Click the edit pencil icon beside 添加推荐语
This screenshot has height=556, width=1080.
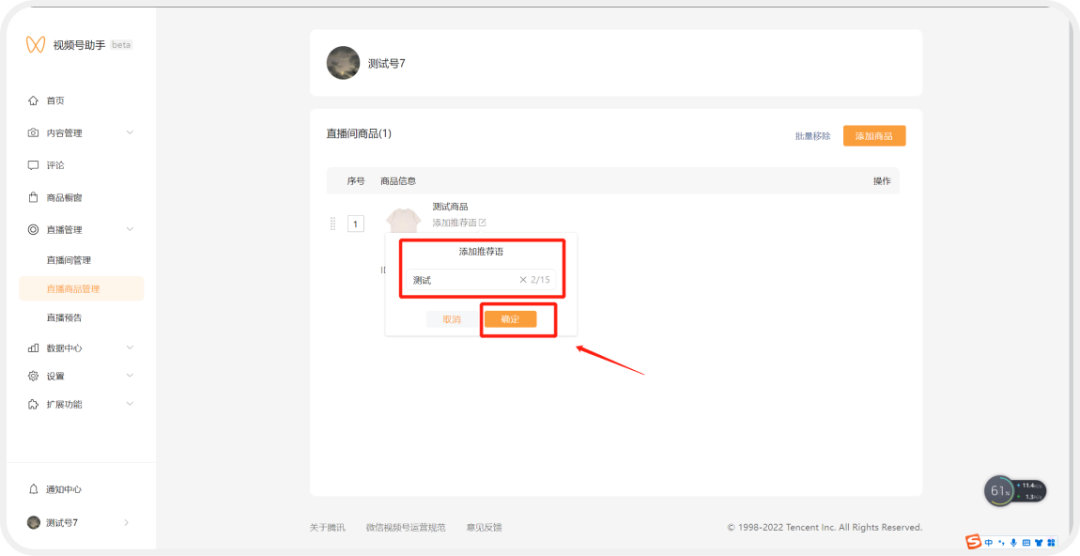[482, 223]
